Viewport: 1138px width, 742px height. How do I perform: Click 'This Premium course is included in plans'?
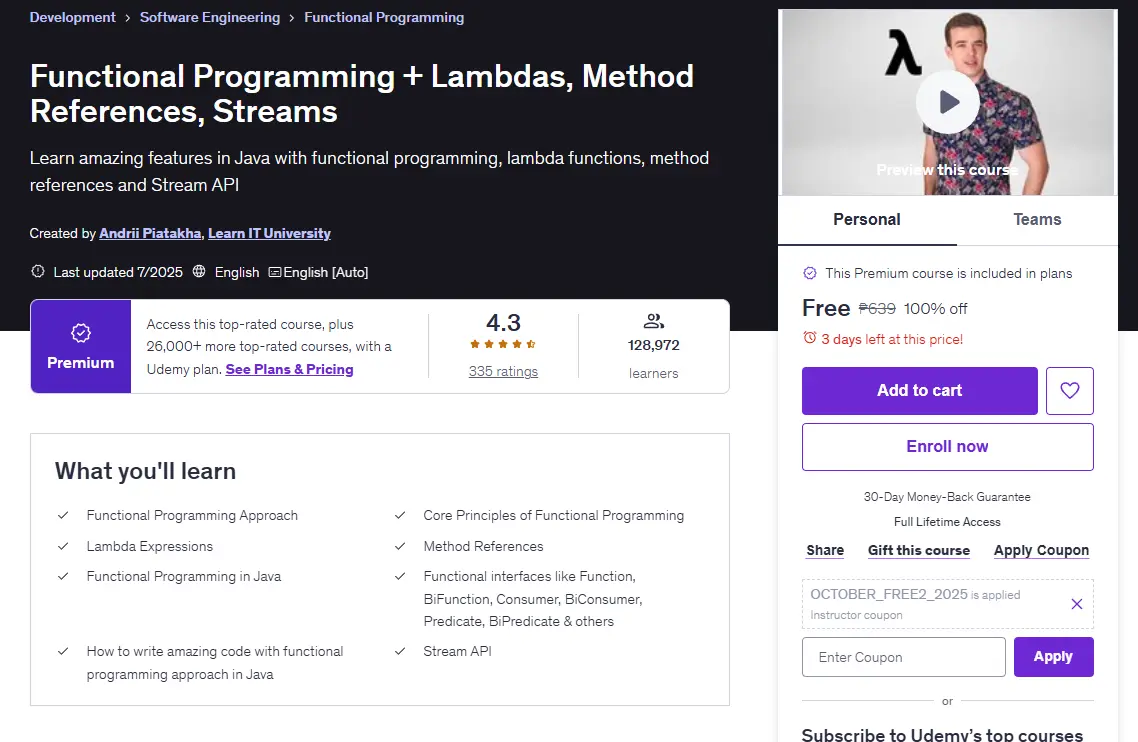[x=949, y=273]
